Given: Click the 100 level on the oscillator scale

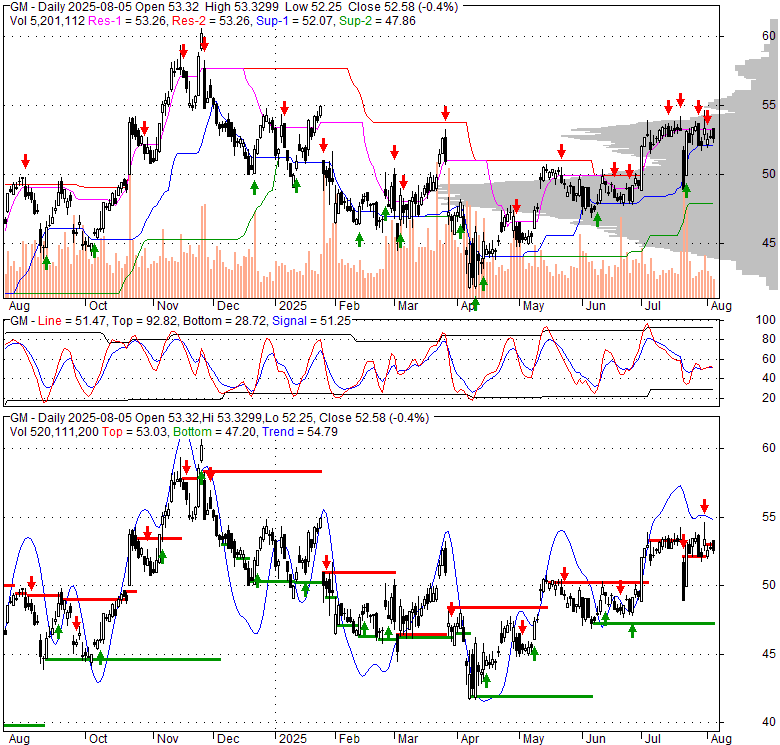Looking at the screenshot, I should coord(766,320).
